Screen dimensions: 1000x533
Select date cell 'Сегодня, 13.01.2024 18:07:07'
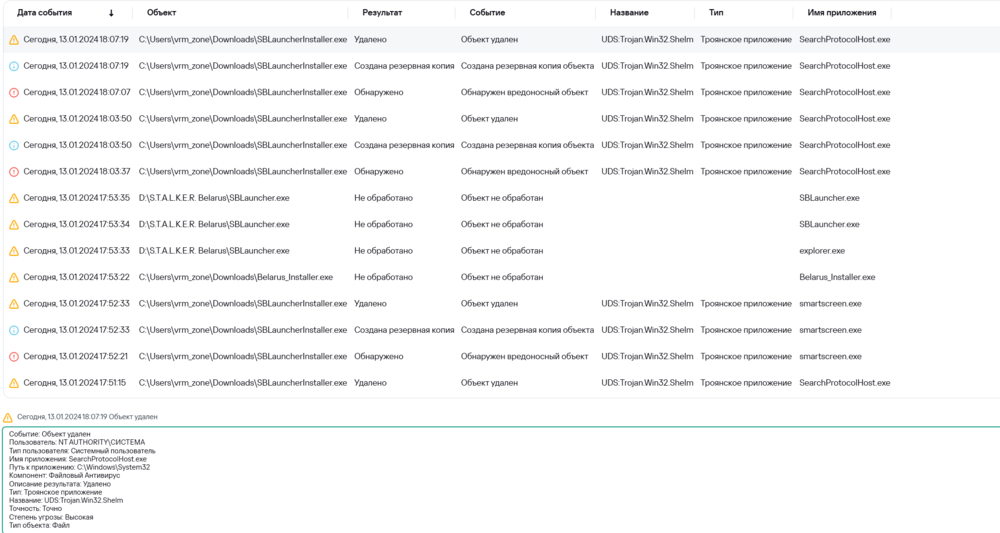pos(77,92)
